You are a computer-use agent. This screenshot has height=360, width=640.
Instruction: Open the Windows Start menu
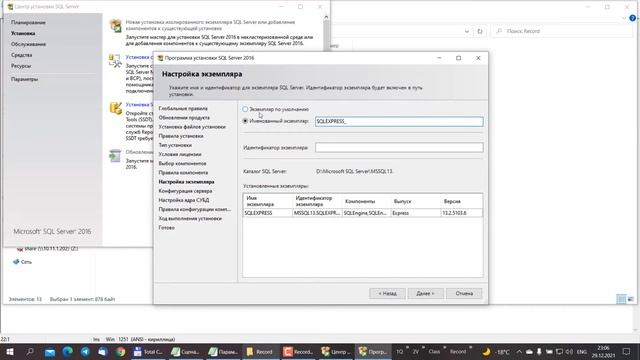coord(9,351)
